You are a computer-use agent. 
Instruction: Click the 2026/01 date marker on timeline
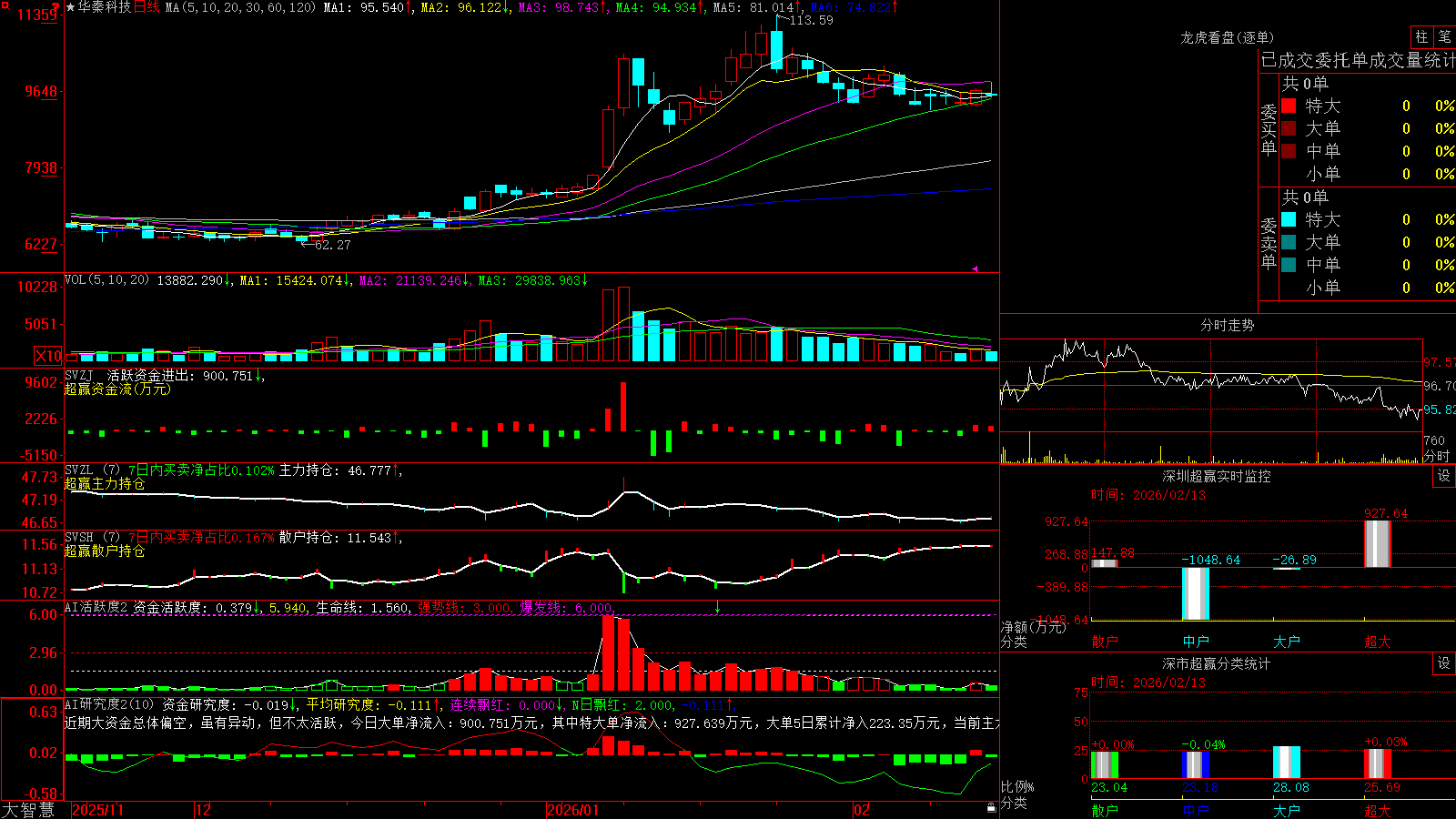point(572,810)
